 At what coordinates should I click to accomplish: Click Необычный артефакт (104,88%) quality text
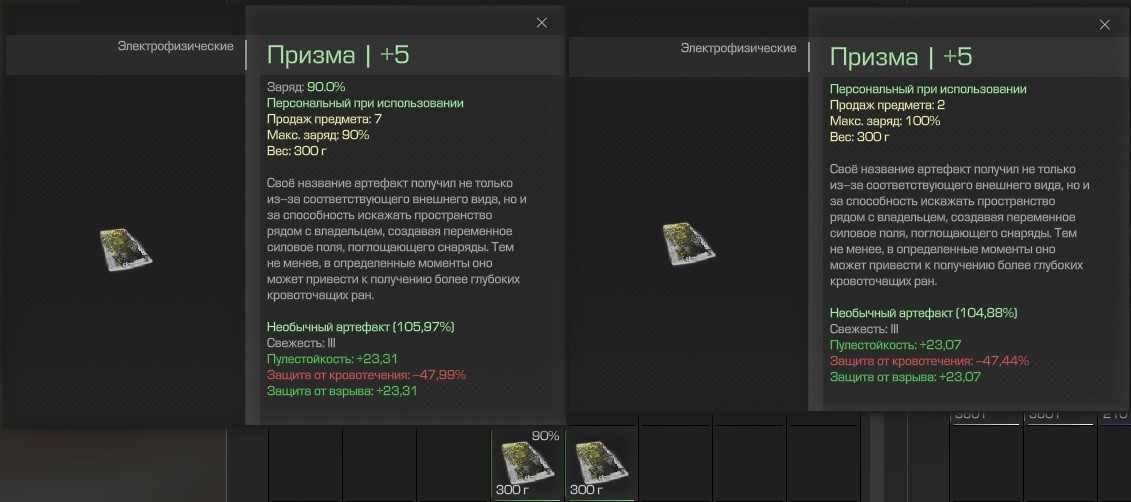pos(923,313)
